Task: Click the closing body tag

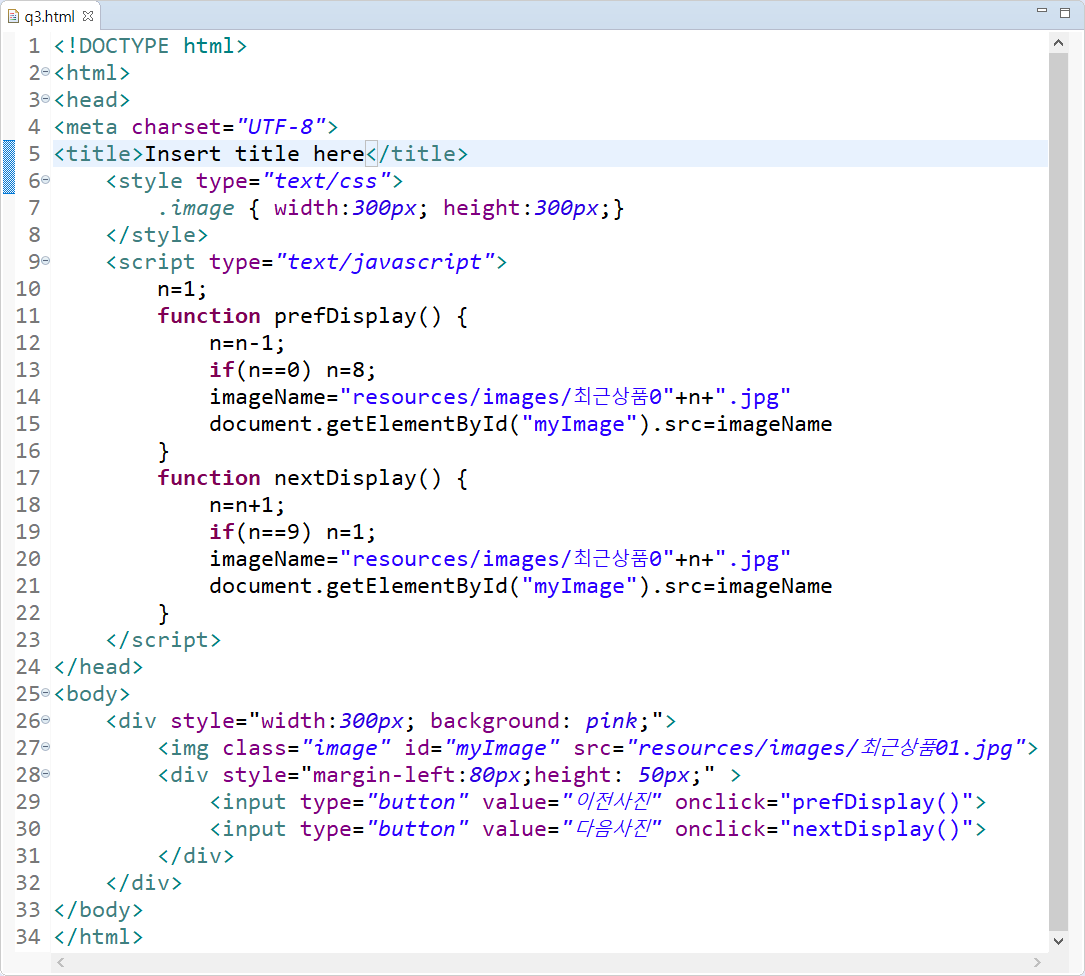Action: [x=98, y=910]
